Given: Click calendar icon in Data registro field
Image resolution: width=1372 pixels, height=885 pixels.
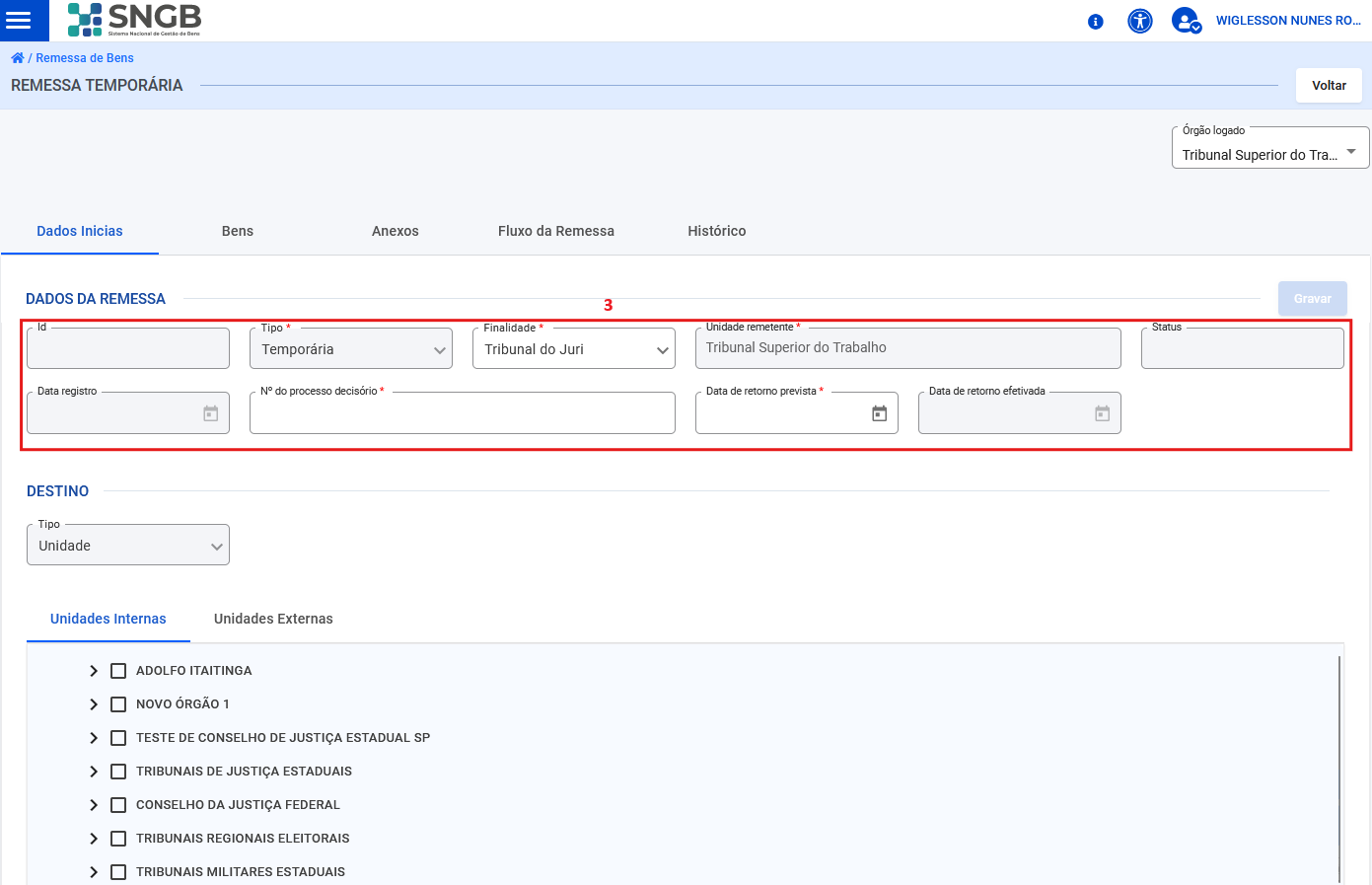Looking at the screenshot, I should point(211,413).
